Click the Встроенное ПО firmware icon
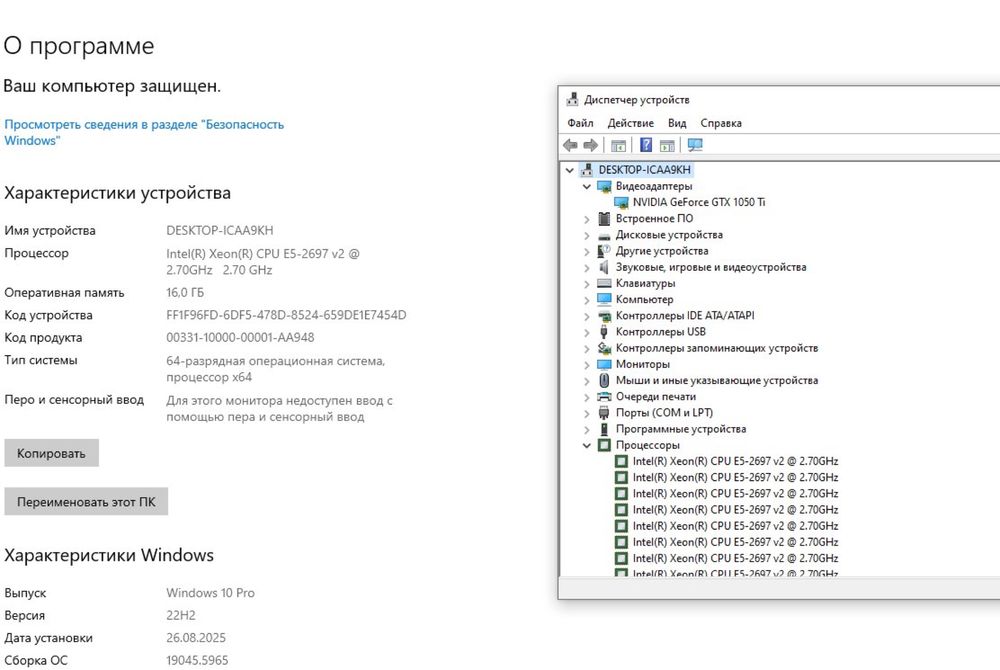Viewport: 1000px width, 670px height. (604, 219)
